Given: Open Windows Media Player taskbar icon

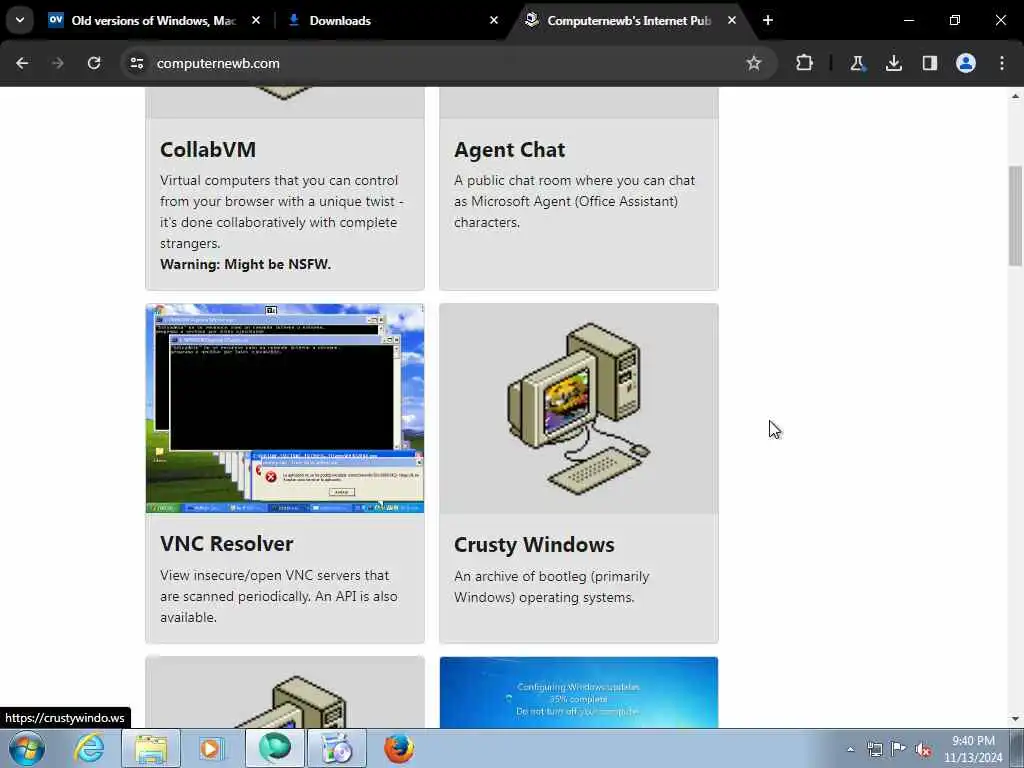Looking at the screenshot, I should tap(211, 748).
